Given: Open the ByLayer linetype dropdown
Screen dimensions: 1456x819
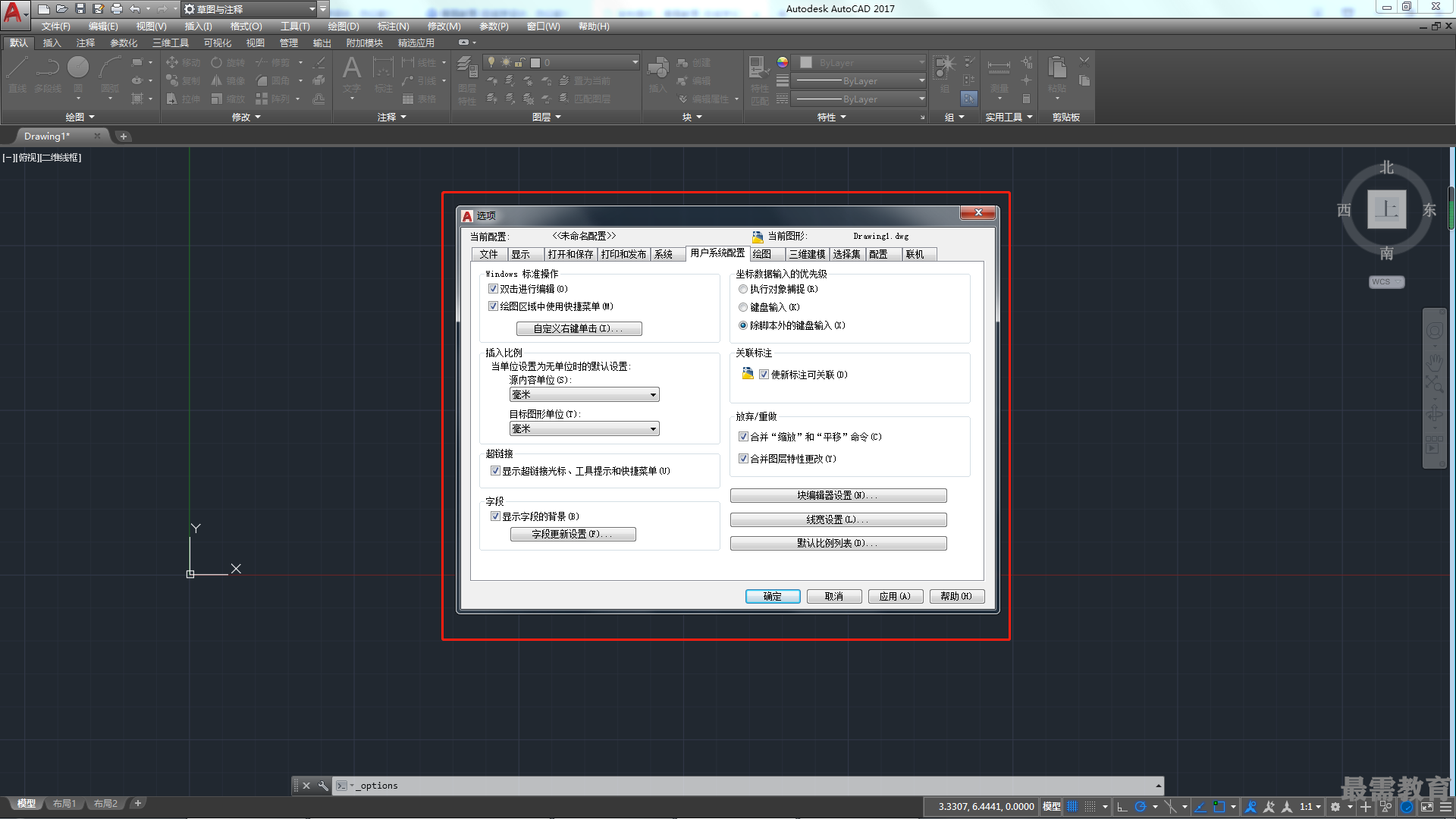Looking at the screenshot, I should (859, 99).
